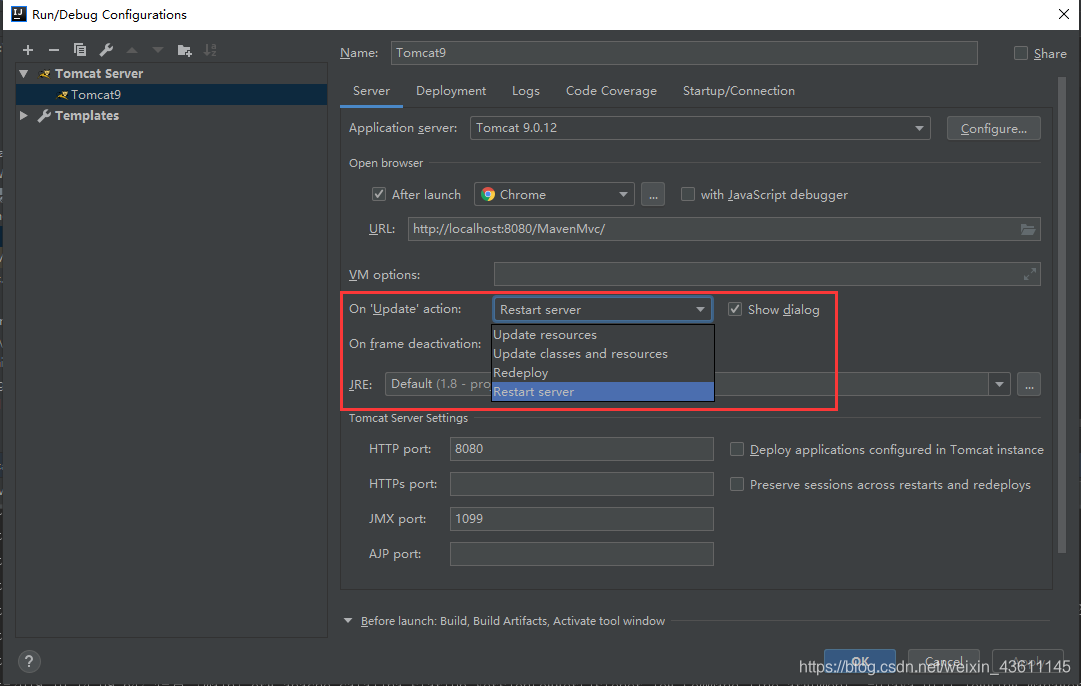This screenshot has height=686, width=1081.
Task: Click the HTTP port field showing 8080
Action: click(581, 449)
